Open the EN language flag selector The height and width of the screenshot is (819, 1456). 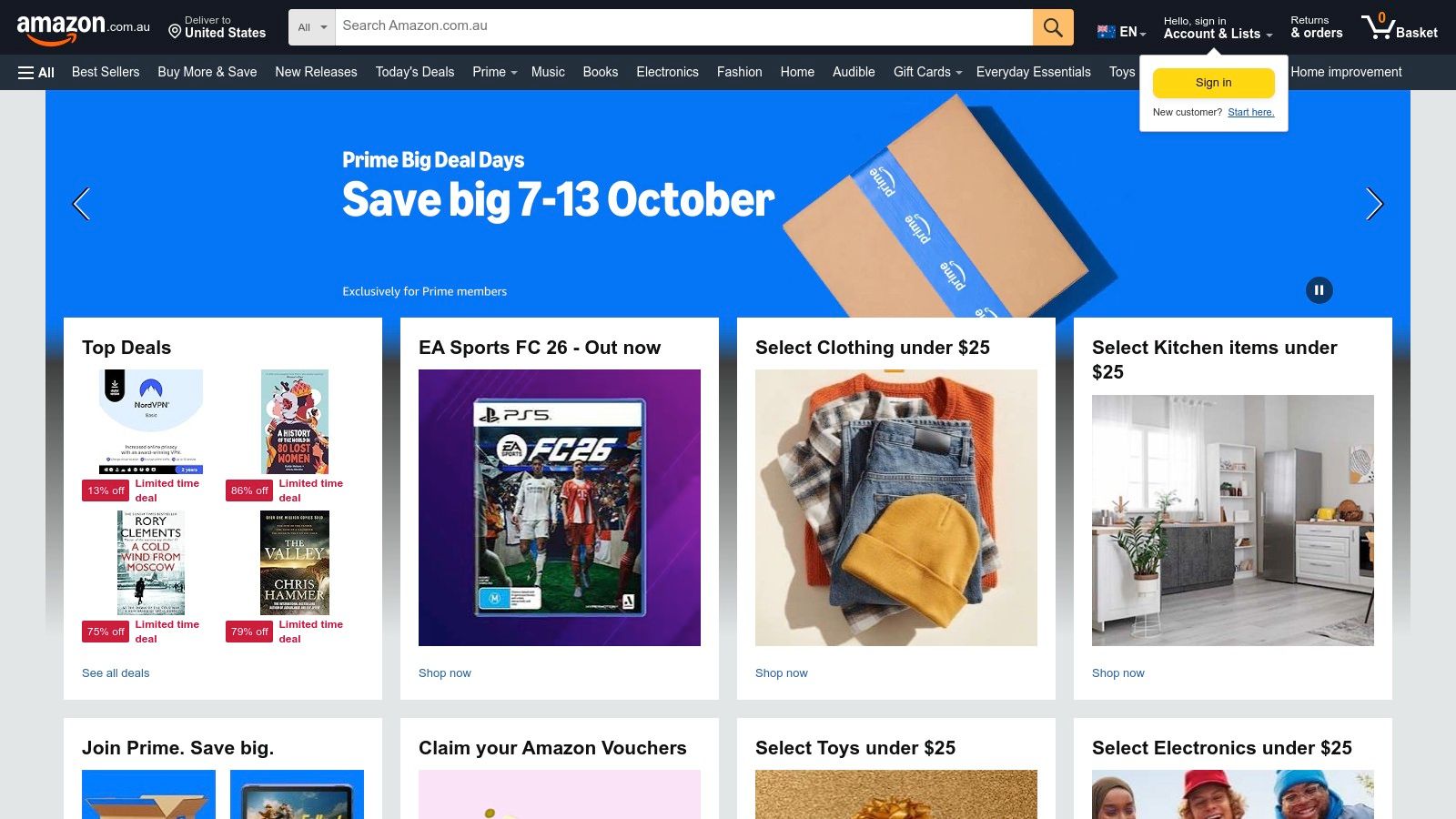(1121, 32)
